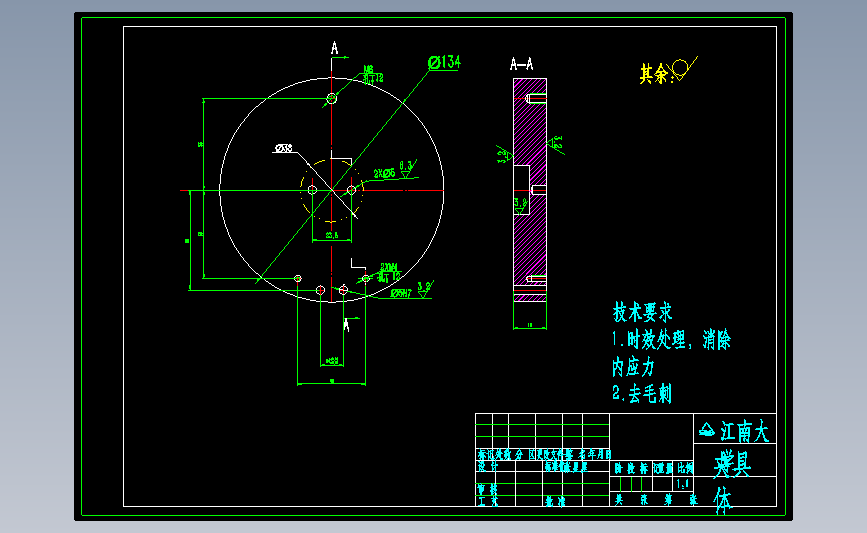Select the 2XØ6 hole callout
Viewport: 867px width, 533px height.
[384, 174]
